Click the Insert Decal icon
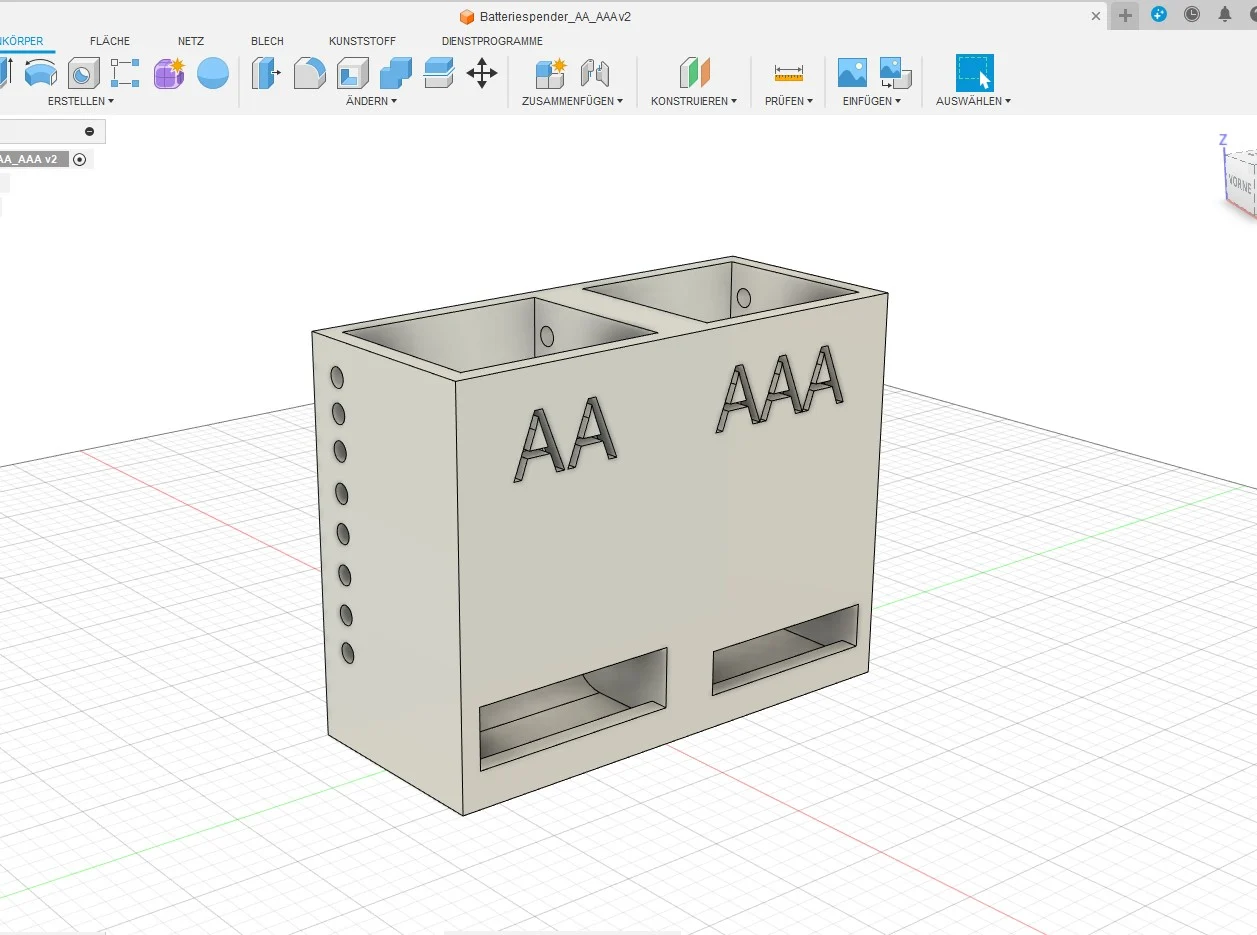Viewport: 1257px width, 935px height. [895, 73]
